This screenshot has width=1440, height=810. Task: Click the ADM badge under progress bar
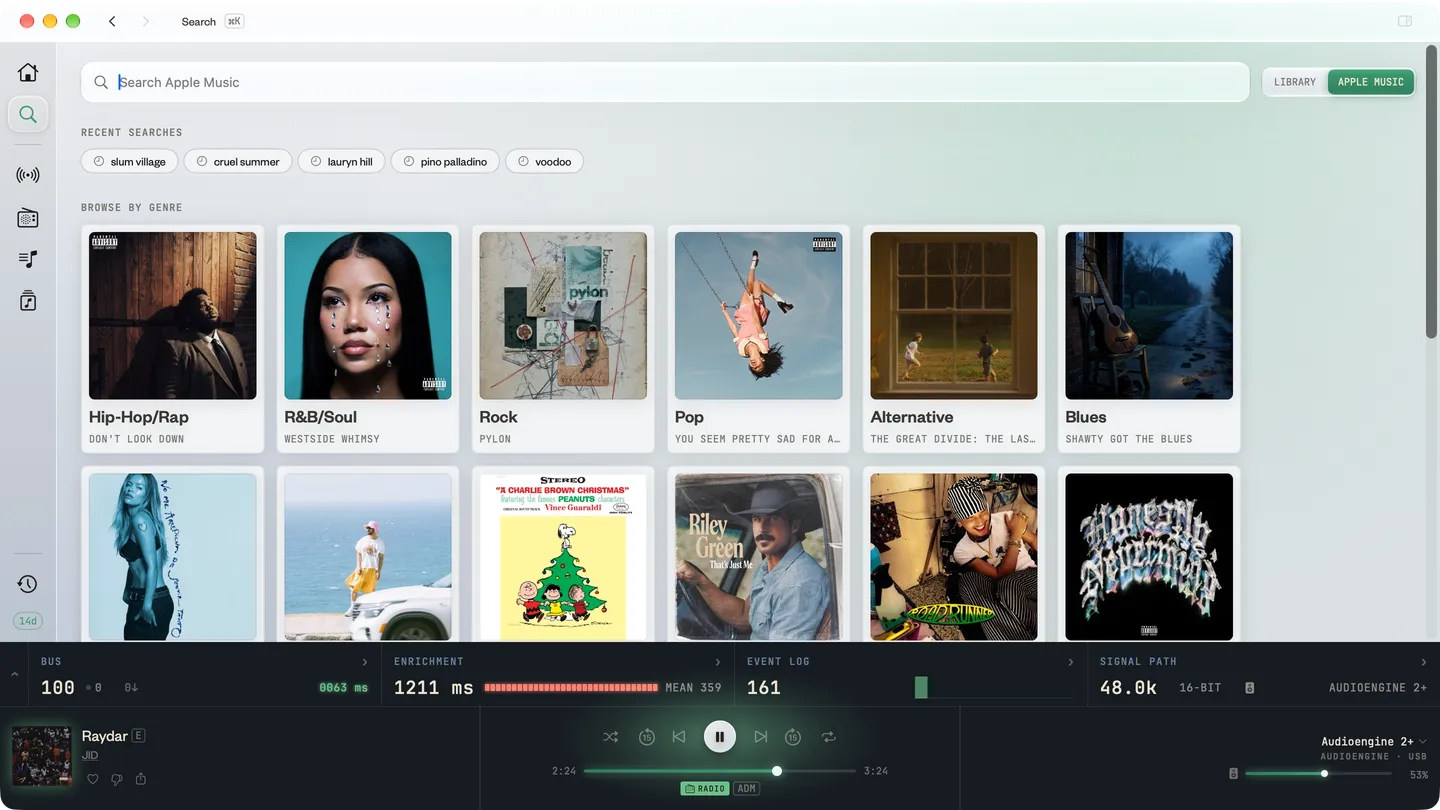point(746,789)
